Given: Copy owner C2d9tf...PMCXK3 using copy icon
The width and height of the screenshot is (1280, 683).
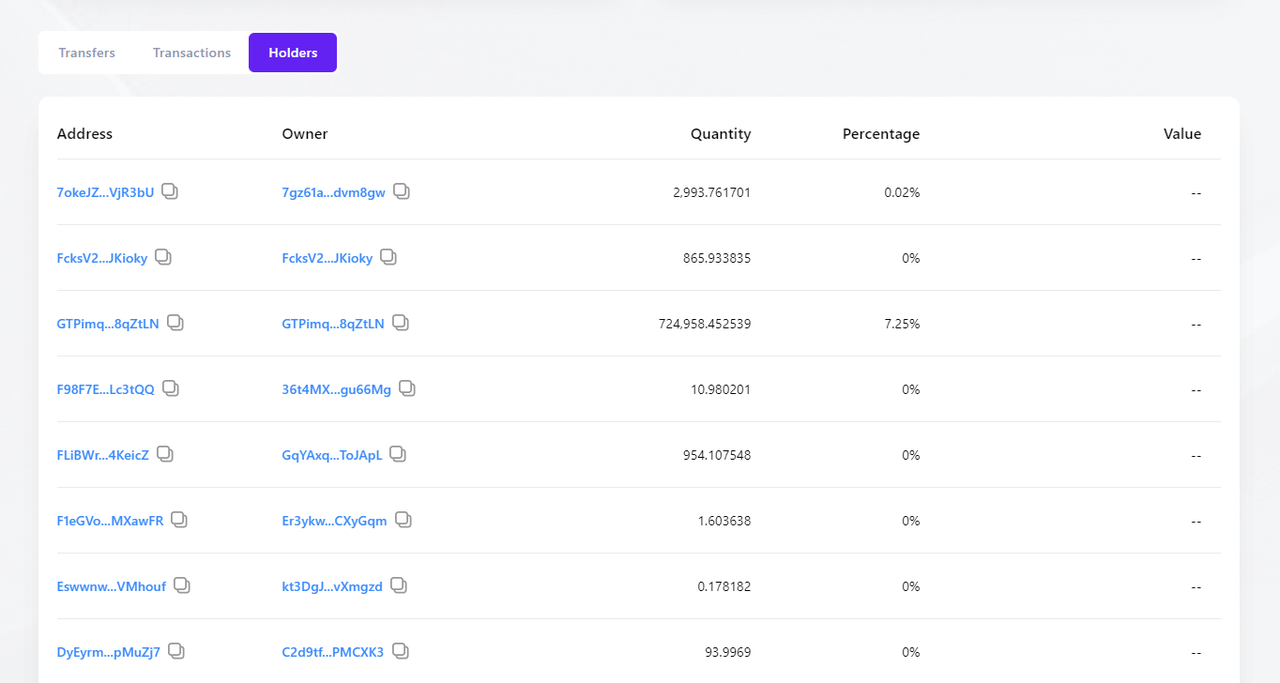Looking at the screenshot, I should (400, 651).
